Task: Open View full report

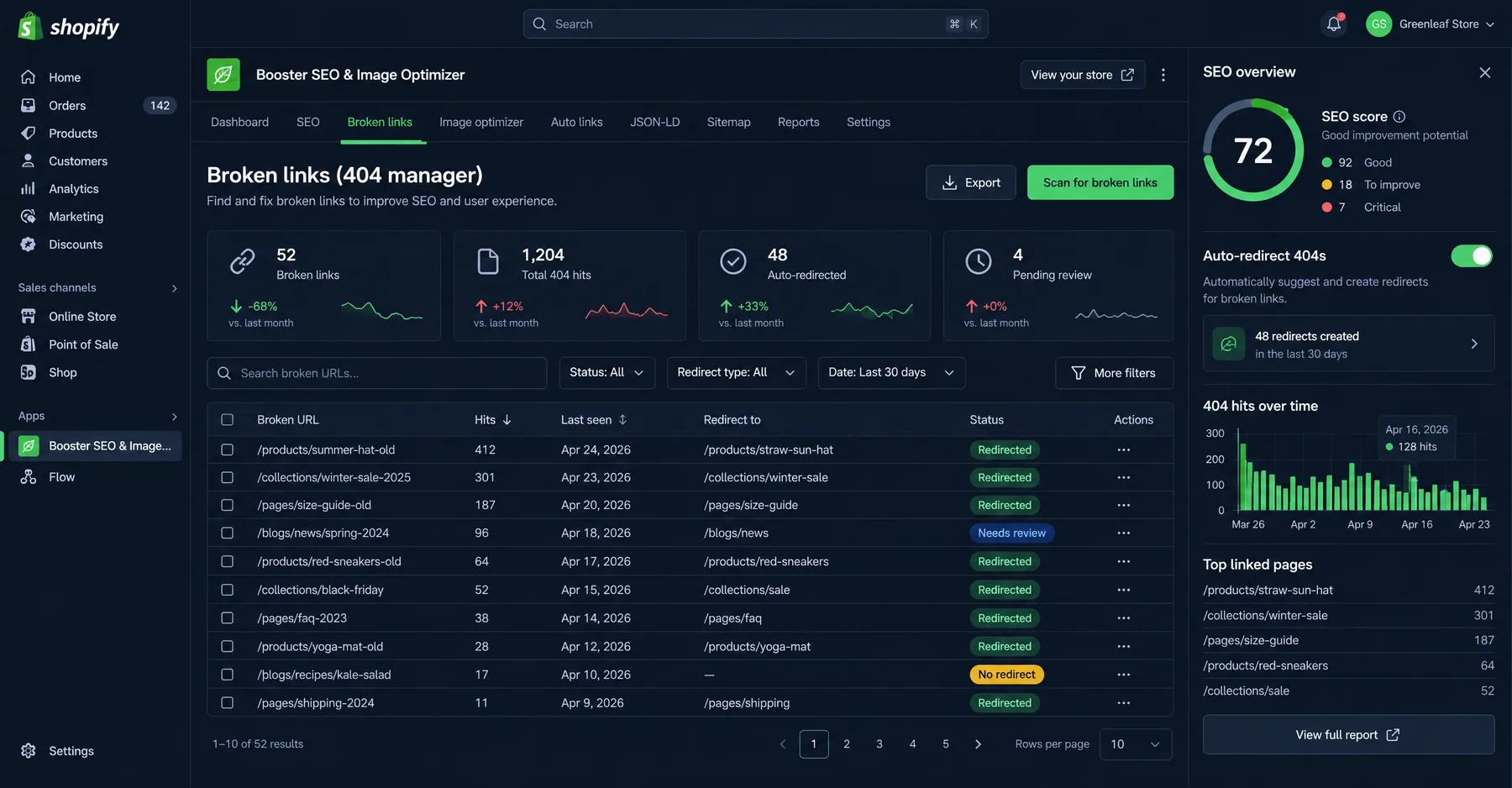Action: pyautogui.click(x=1348, y=734)
